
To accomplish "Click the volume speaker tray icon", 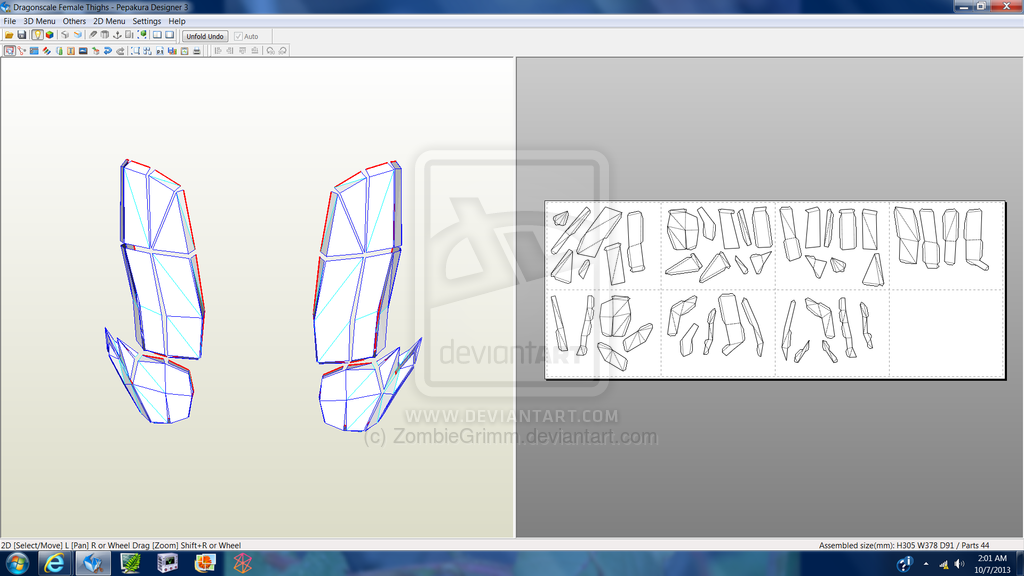I will tap(959, 564).
